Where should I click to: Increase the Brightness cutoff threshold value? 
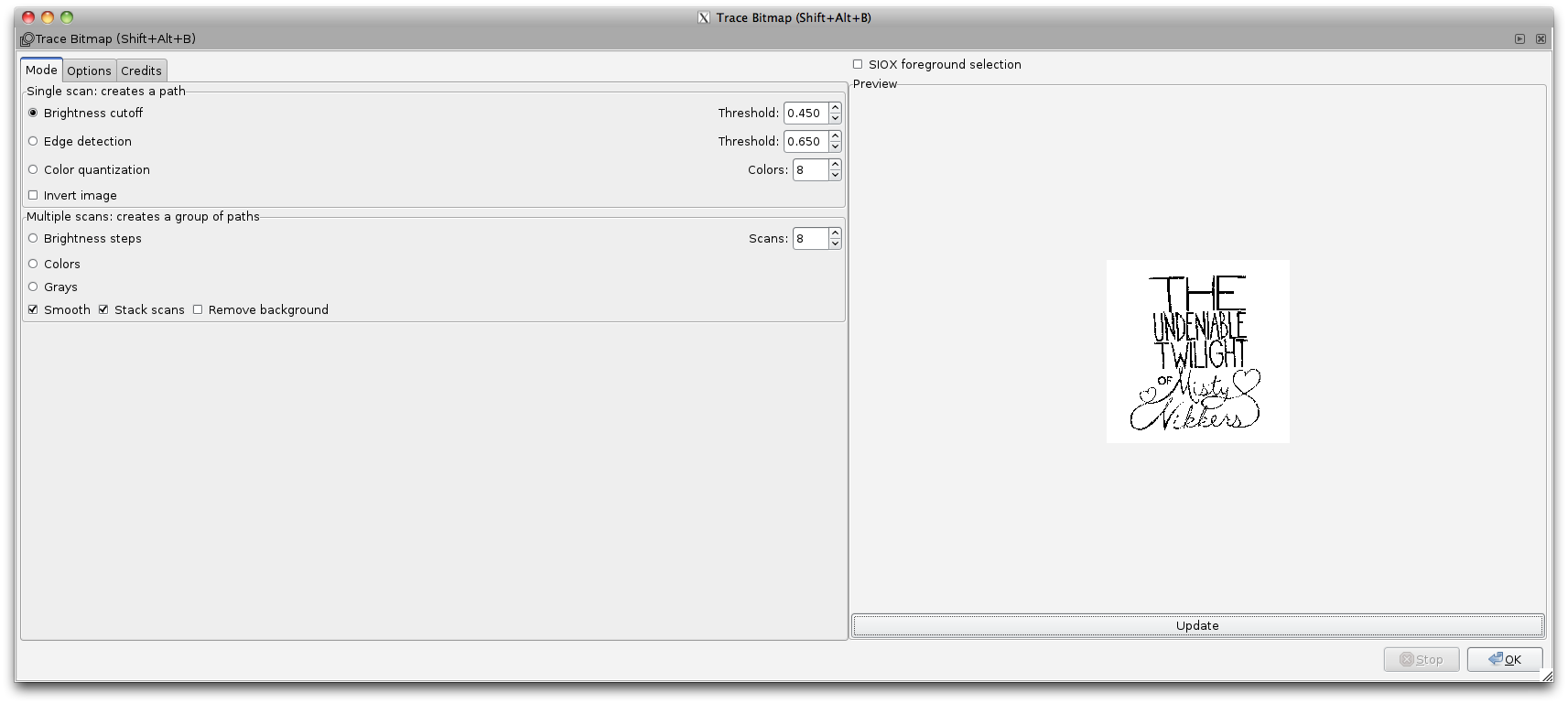835,108
